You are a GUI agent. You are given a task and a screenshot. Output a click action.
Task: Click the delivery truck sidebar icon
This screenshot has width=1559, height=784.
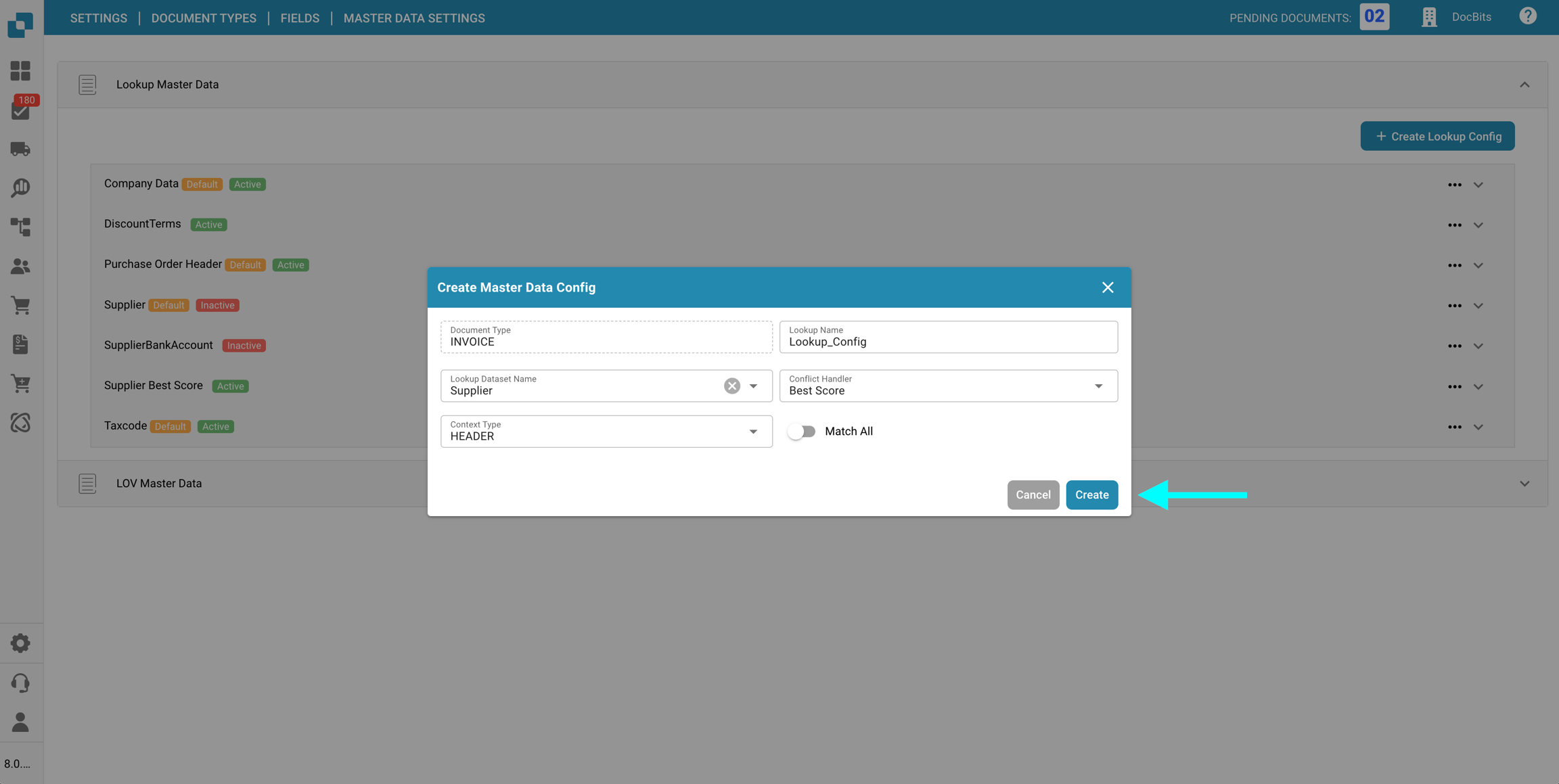pyautogui.click(x=20, y=149)
